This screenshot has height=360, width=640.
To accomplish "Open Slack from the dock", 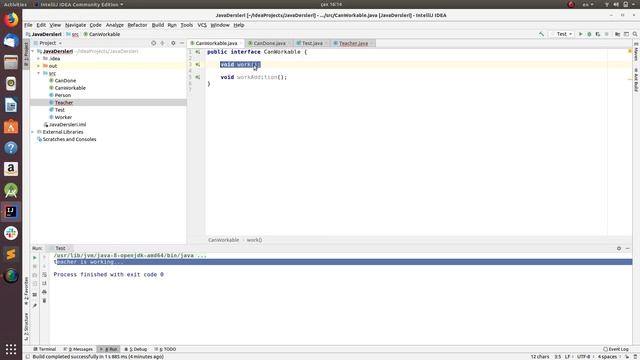I will point(11,233).
